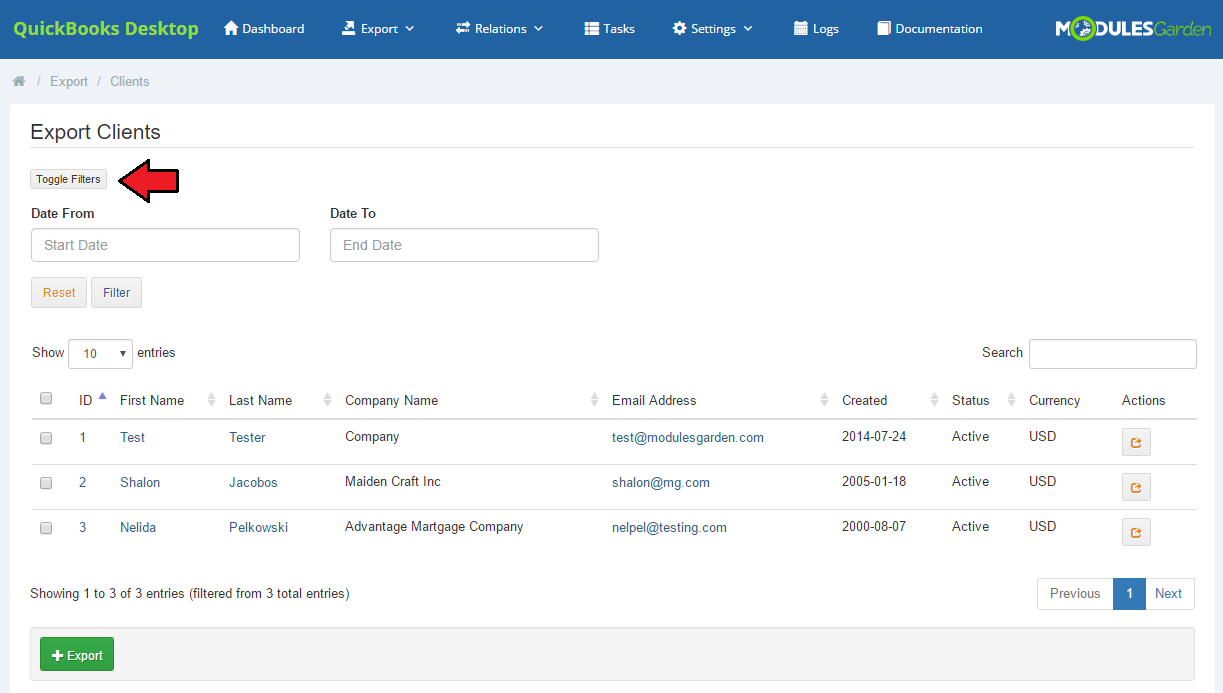Screen dimensions: 1223x693
Task: Sort table by Created sort arrows
Action: [x=935, y=400]
